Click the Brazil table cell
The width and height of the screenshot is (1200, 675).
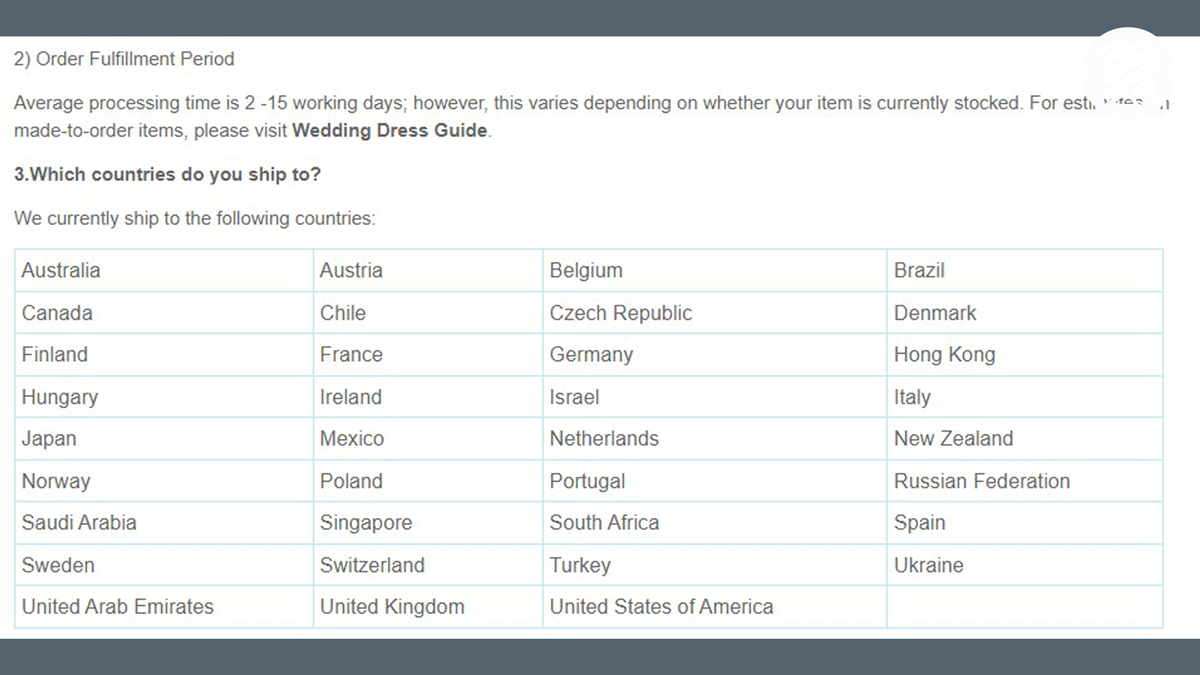pyautogui.click(x=919, y=270)
